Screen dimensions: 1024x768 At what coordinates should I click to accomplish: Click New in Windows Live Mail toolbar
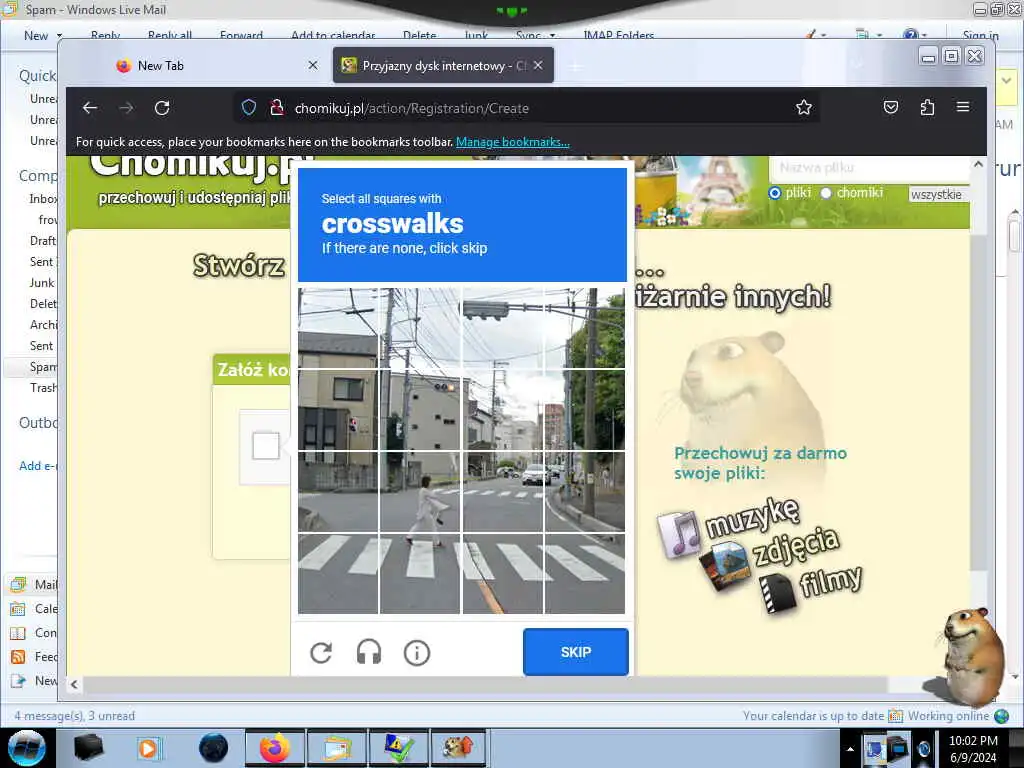(x=36, y=36)
